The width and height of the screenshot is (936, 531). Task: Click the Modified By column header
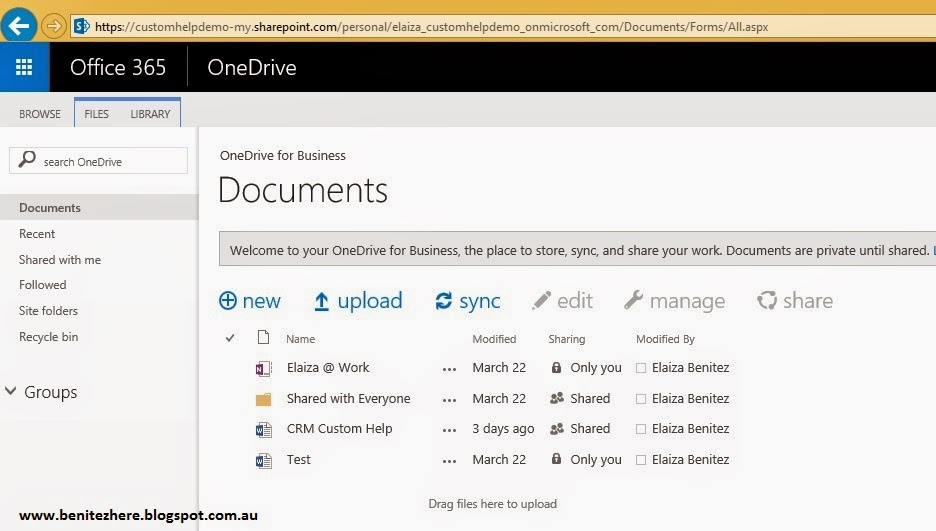click(665, 339)
